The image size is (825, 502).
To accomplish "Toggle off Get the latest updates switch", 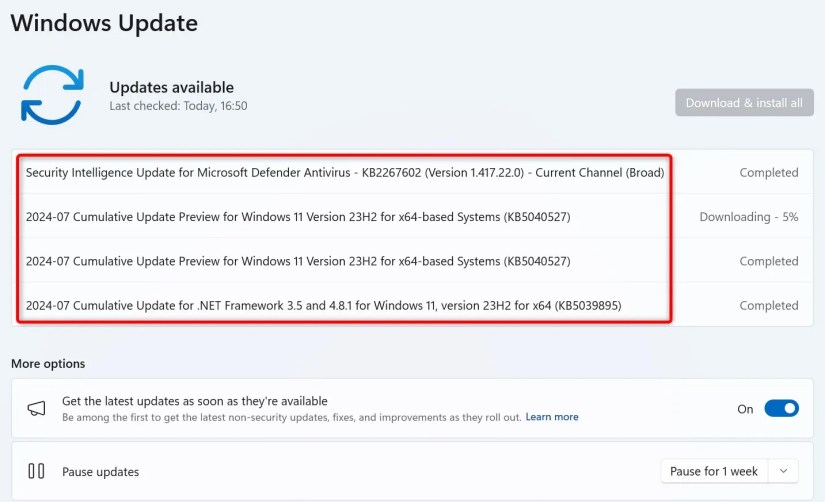I will click(781, 408).
